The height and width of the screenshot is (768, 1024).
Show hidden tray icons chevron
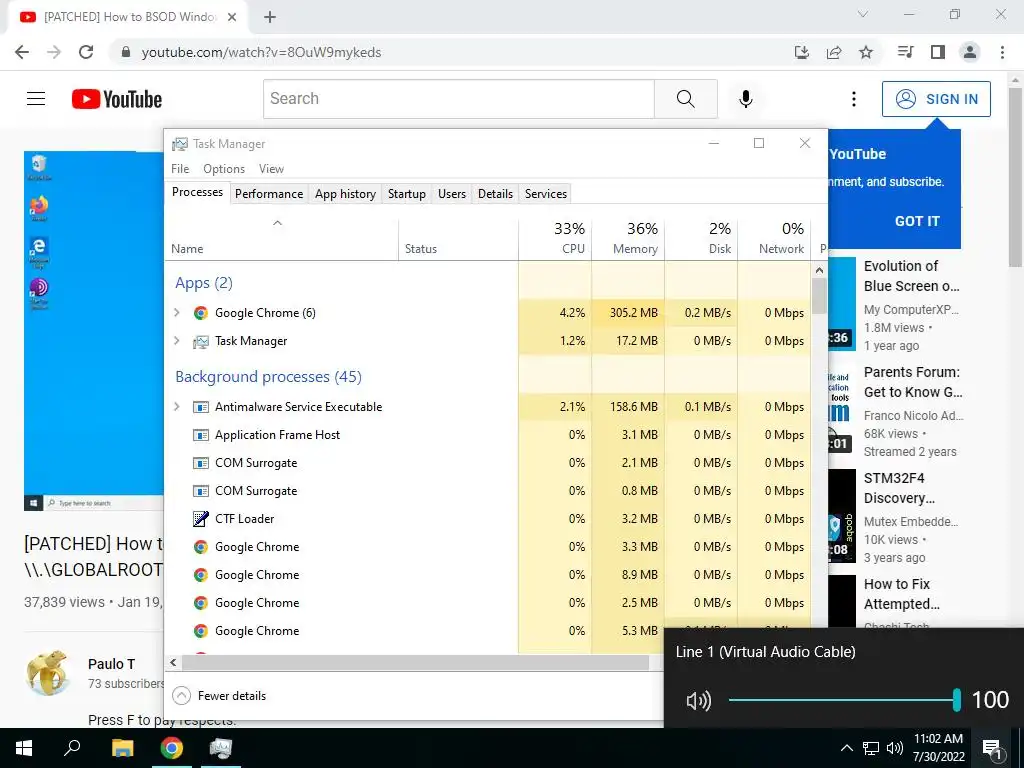846,748
